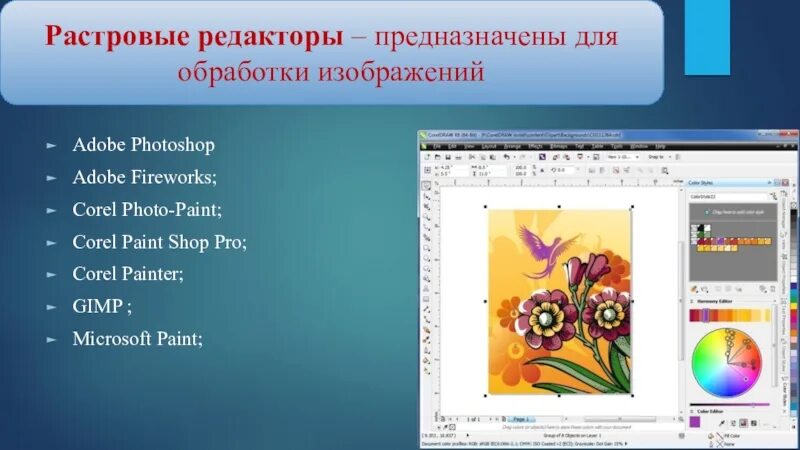
Task: Click the black swatch in the Color Styles list
Action: click(x=701, y=228)
